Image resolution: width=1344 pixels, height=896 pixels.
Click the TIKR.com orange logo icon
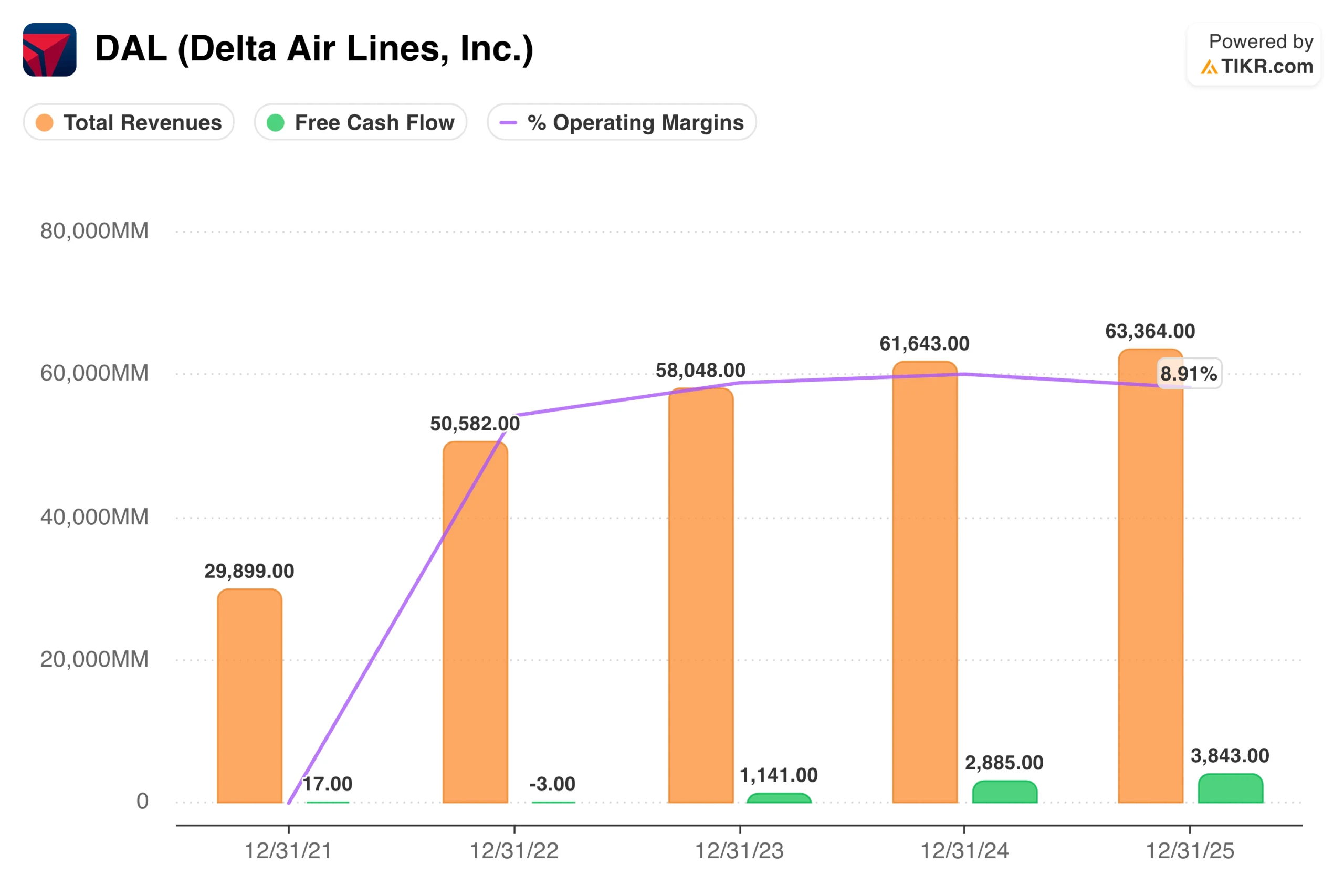[1209, 67]
